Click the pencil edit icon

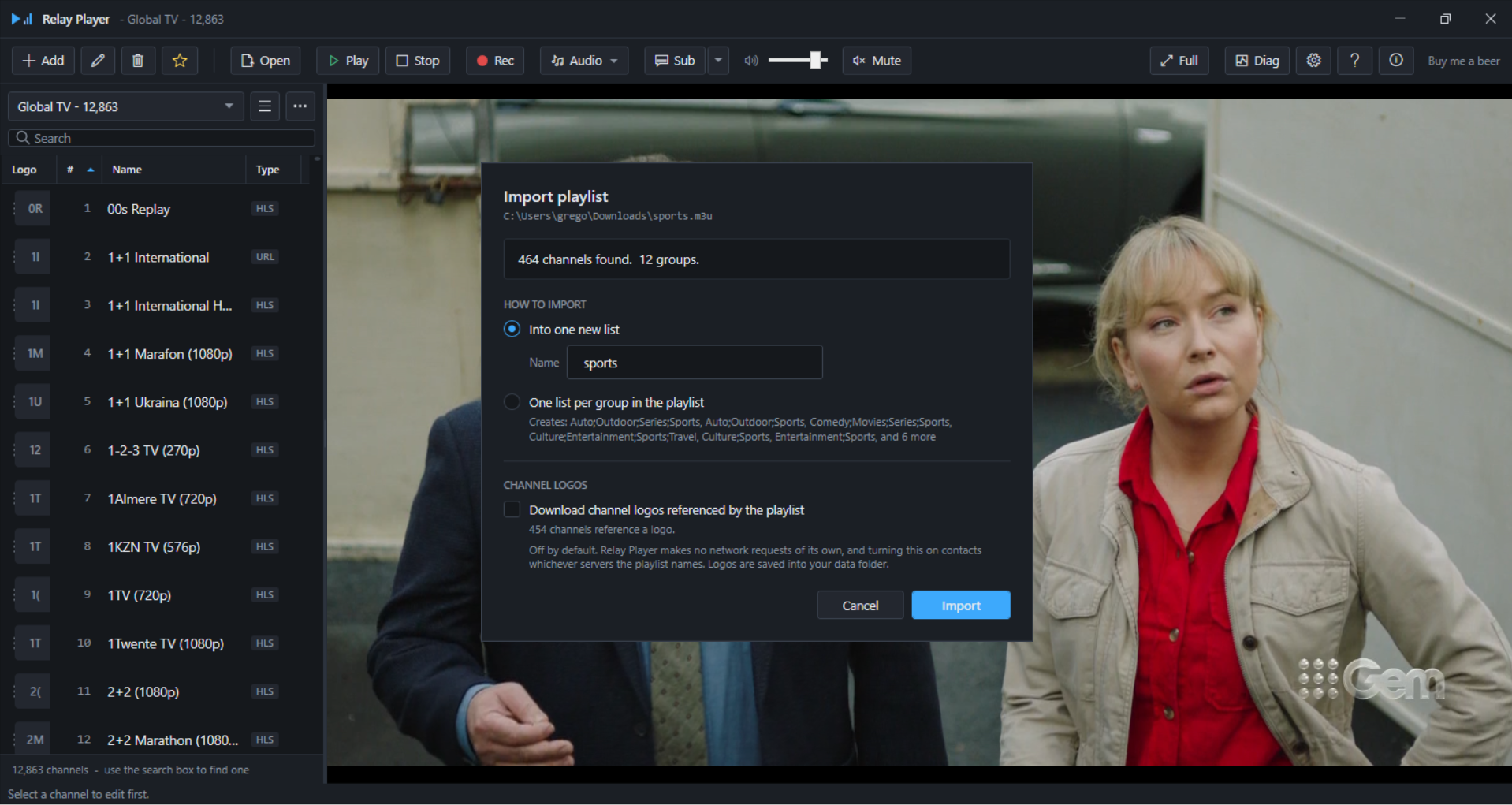pos(98,61)
